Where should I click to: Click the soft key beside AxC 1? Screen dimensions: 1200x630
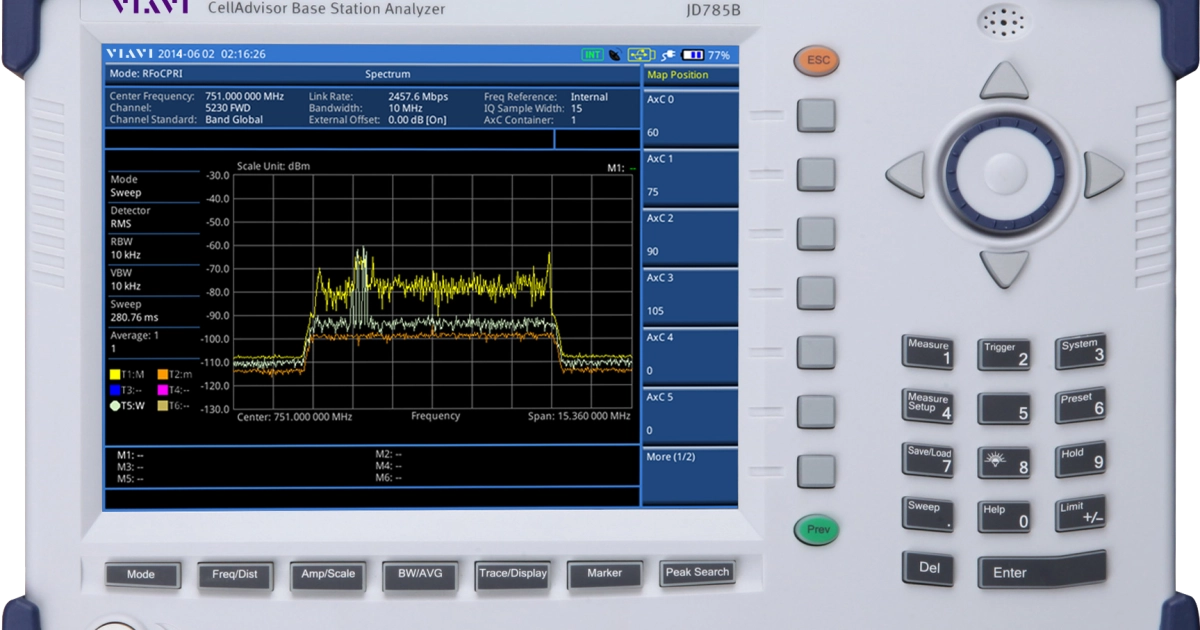pos(815,174)
